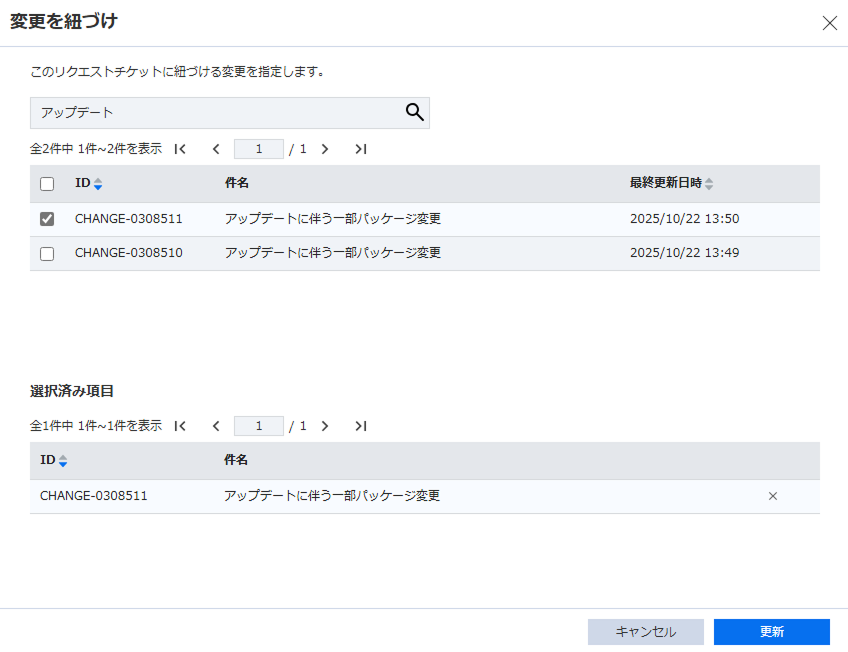The width and height of the screenshot is (848, 652).
Task: Sort search results by ID column
Action: point(98,184)
